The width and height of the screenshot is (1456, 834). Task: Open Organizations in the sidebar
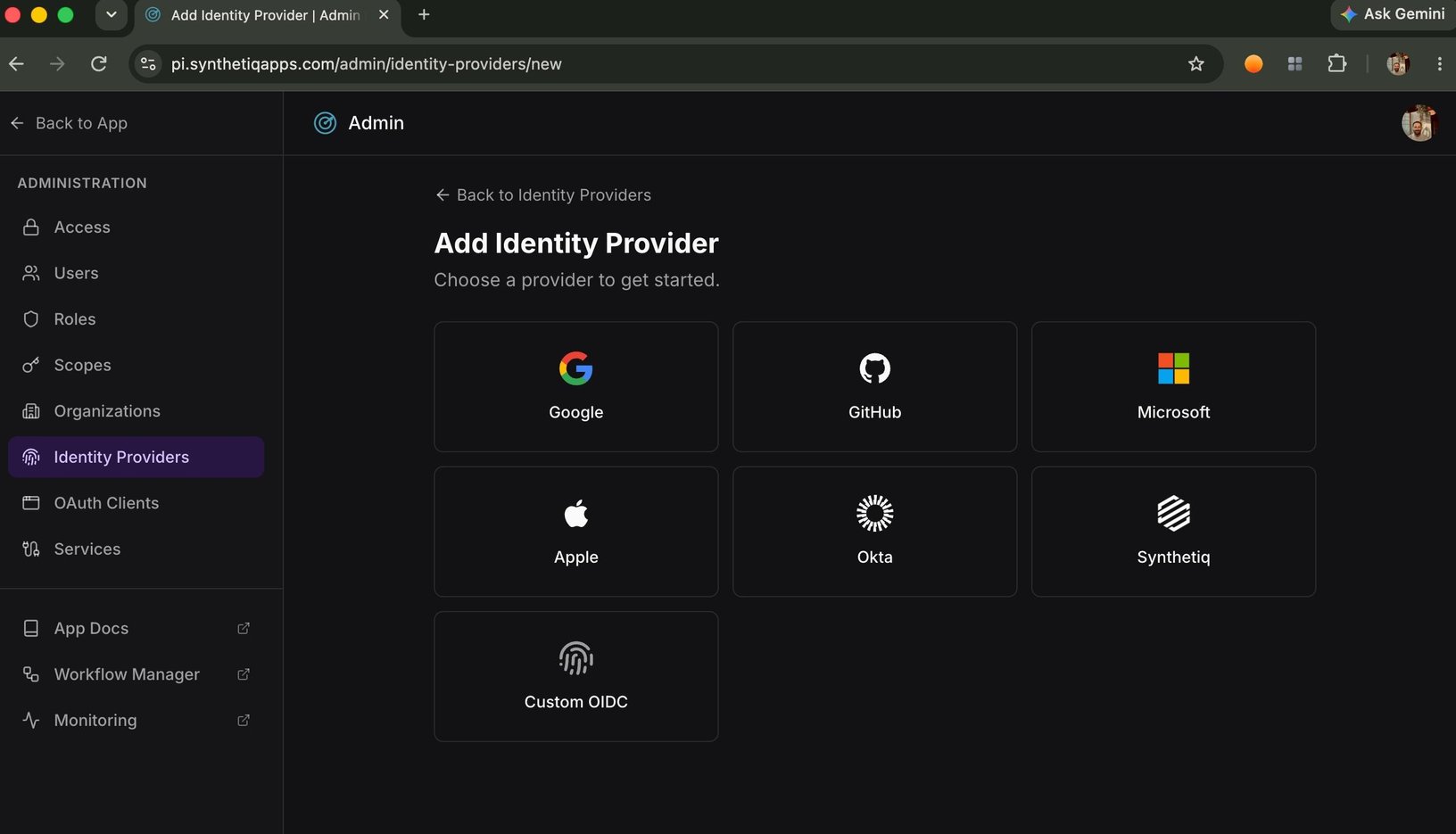[x=136, y=411]
